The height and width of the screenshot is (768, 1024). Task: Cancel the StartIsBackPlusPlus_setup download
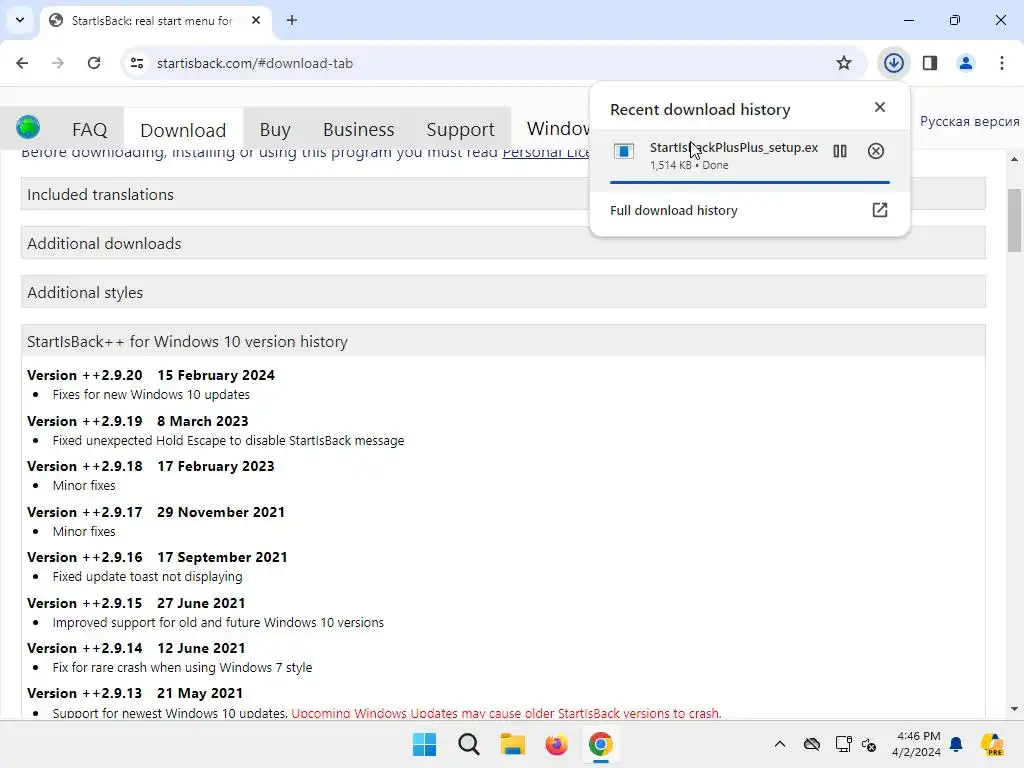(x=876, y=152)
